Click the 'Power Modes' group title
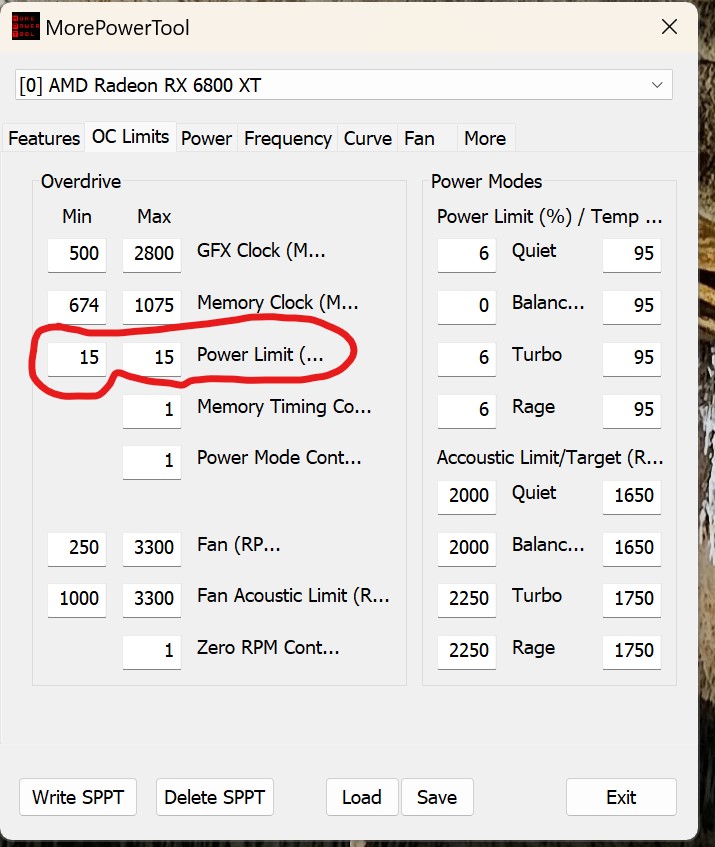Image resolution: width=715 pixels, height=847 pixels. [x=487, y=182]
